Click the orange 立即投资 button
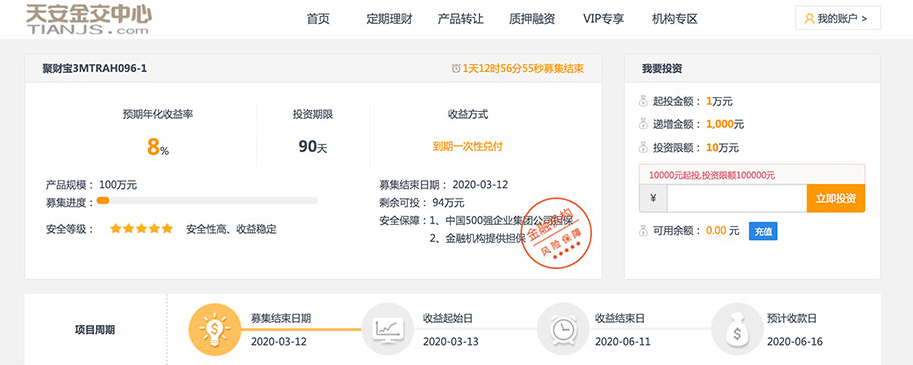This screenshot has width=913, height=365. (836, 199)
